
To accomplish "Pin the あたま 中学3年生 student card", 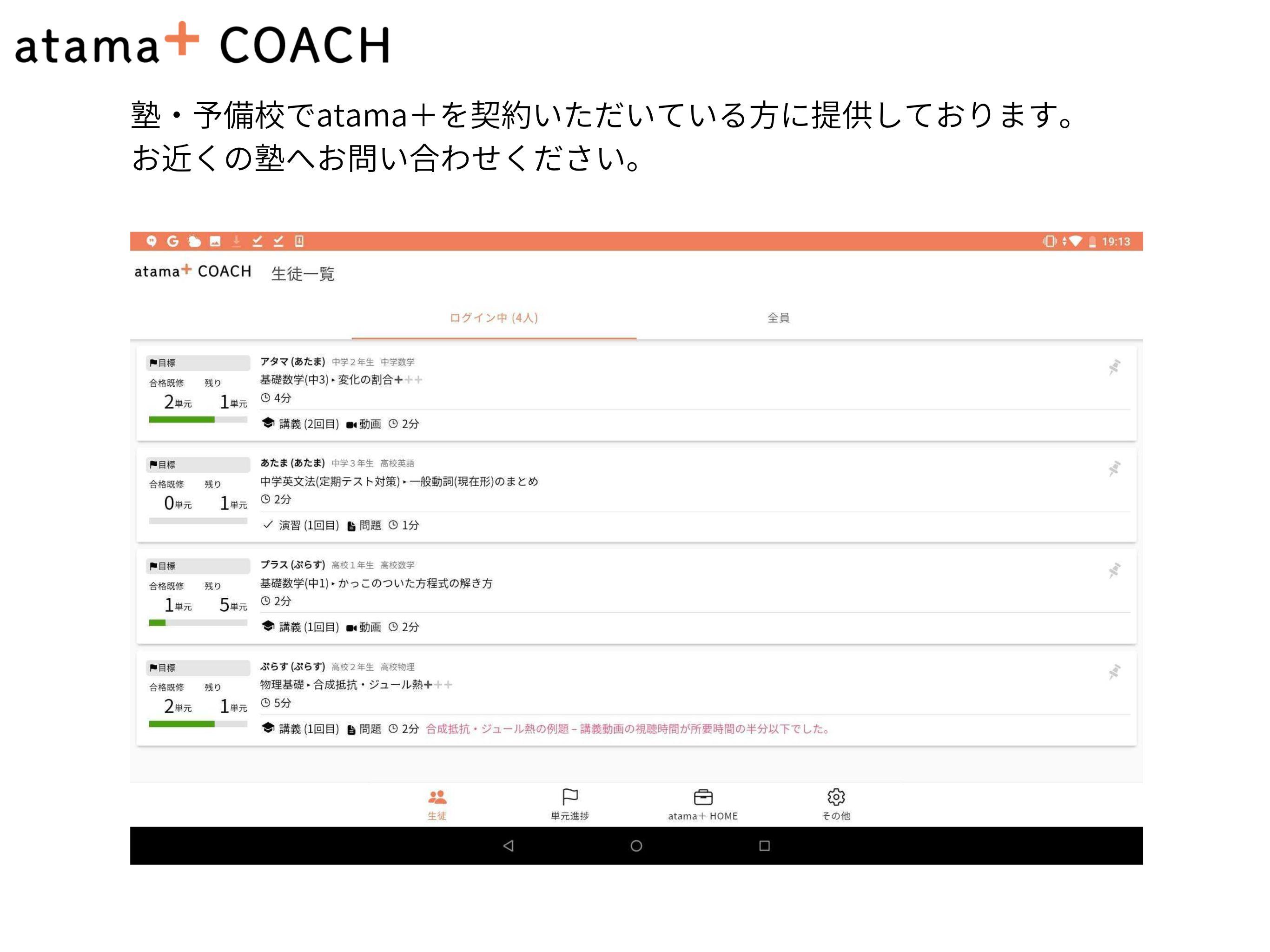I will pos(1114,469).
